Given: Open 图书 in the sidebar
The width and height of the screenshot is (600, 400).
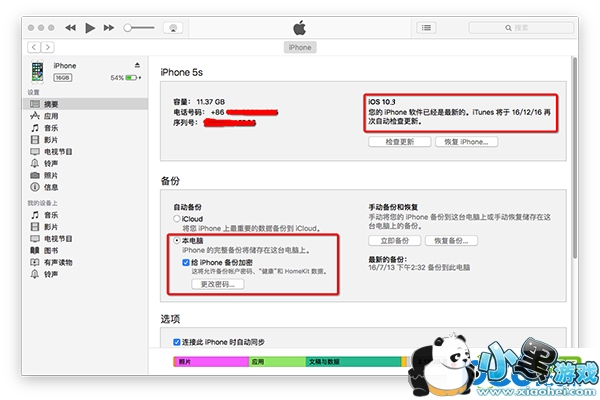Looking at the screenshot, I should (x=85, y=250).
